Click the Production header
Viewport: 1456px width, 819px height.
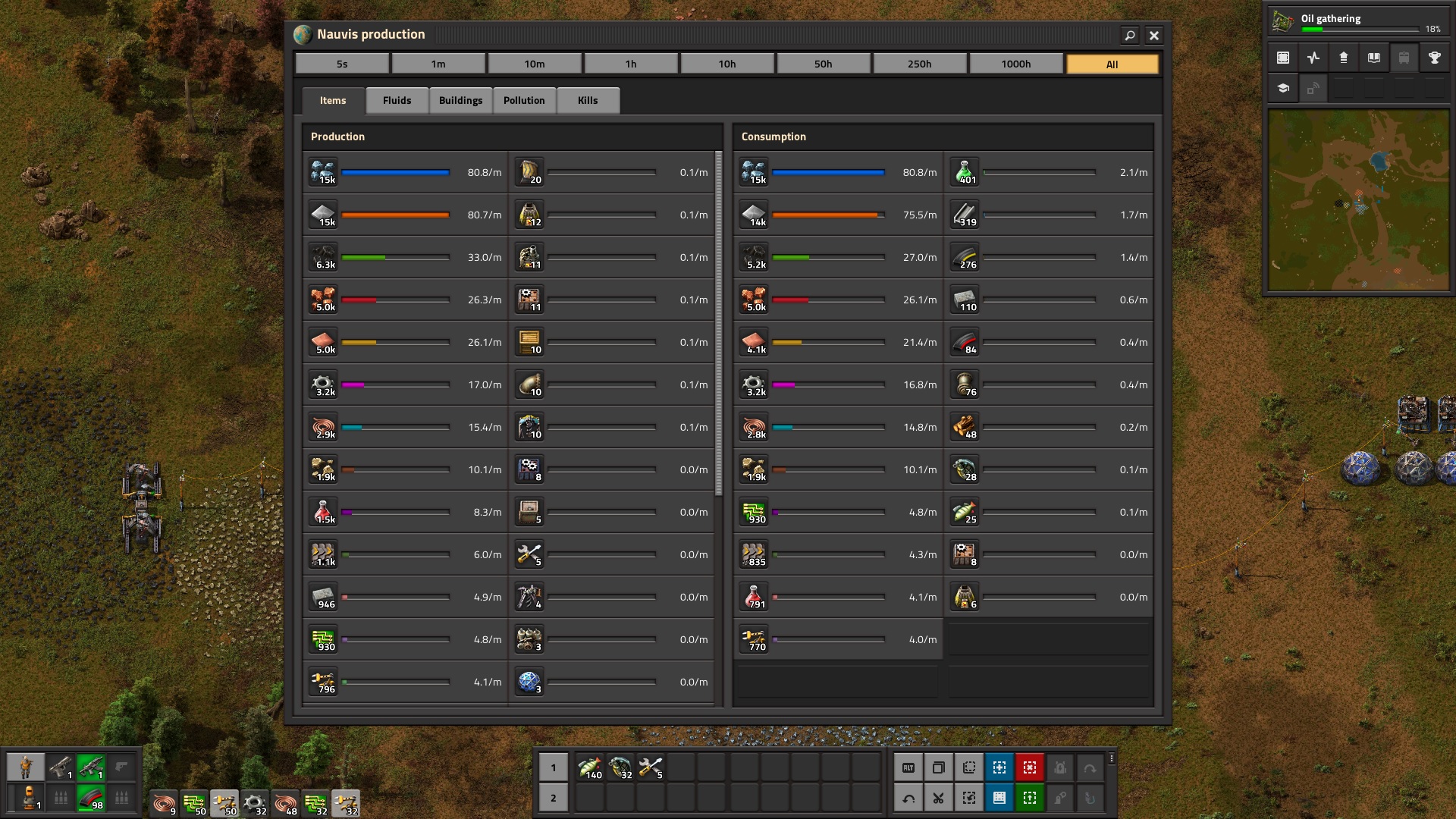(x=337, y=136)
